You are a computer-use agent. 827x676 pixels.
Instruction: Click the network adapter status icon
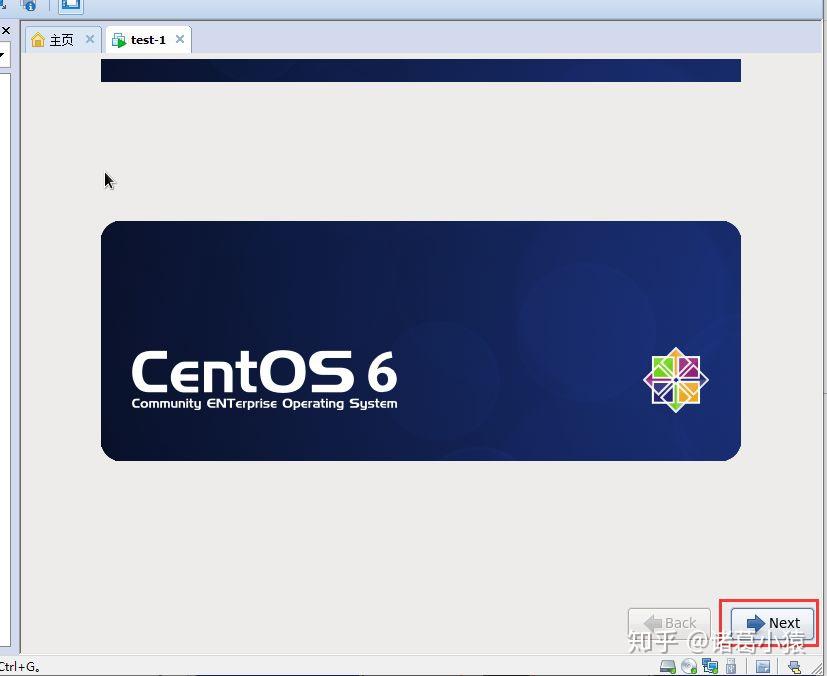click(710, 665)
